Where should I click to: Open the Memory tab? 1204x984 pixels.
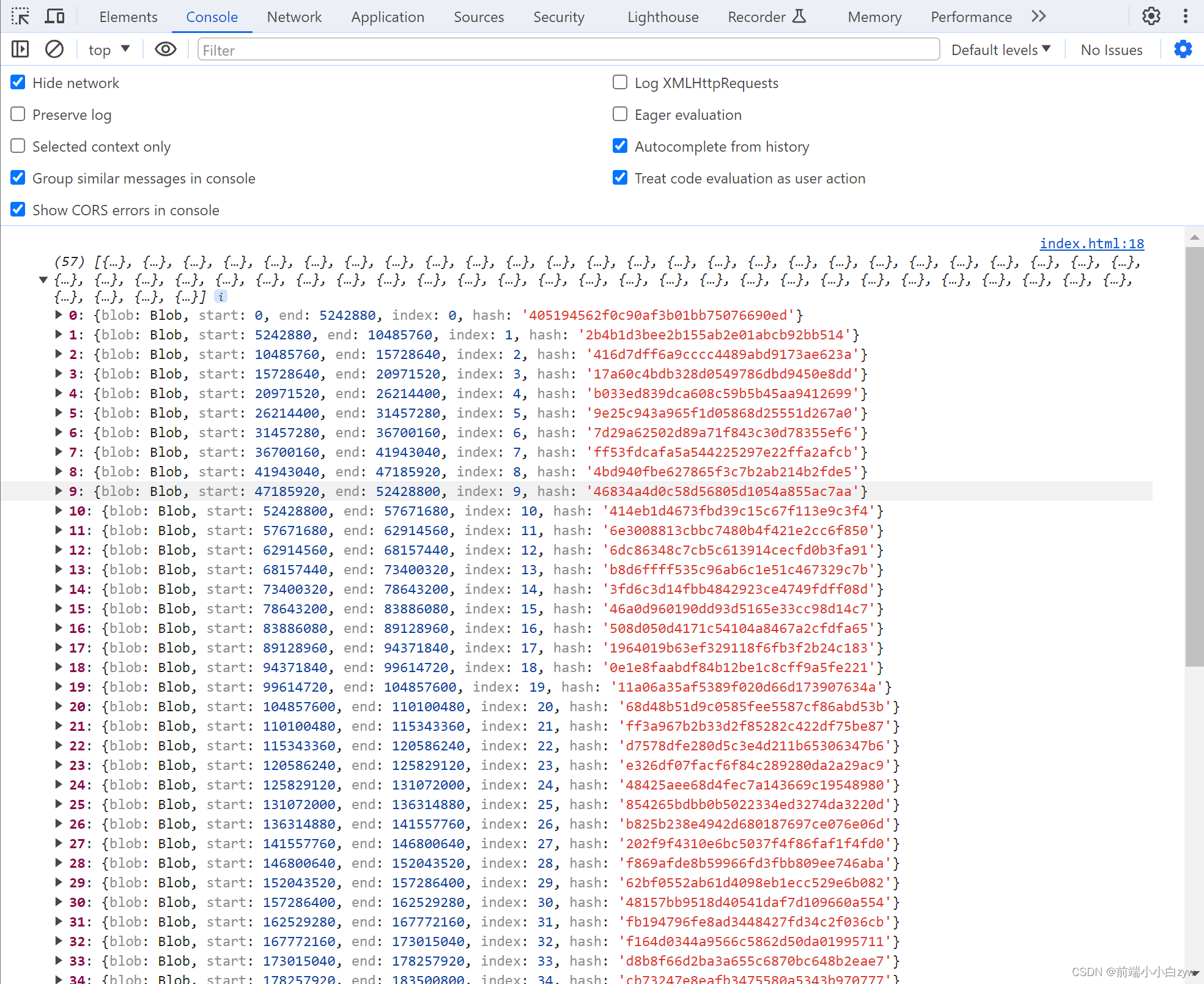pyautogui.click(x=874, y=17)
